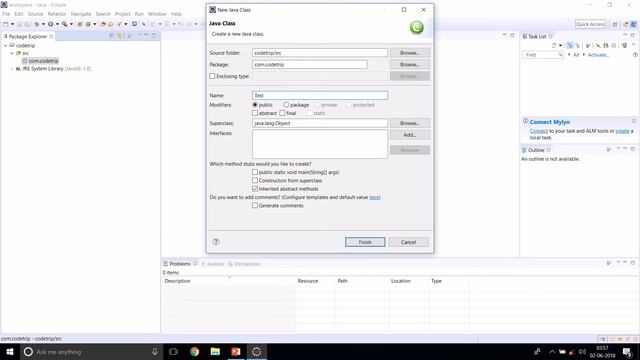Open the Run icon's dropdown arrow
The height and width of the screenshot is (360, 640).
click(x=57, y=24)
